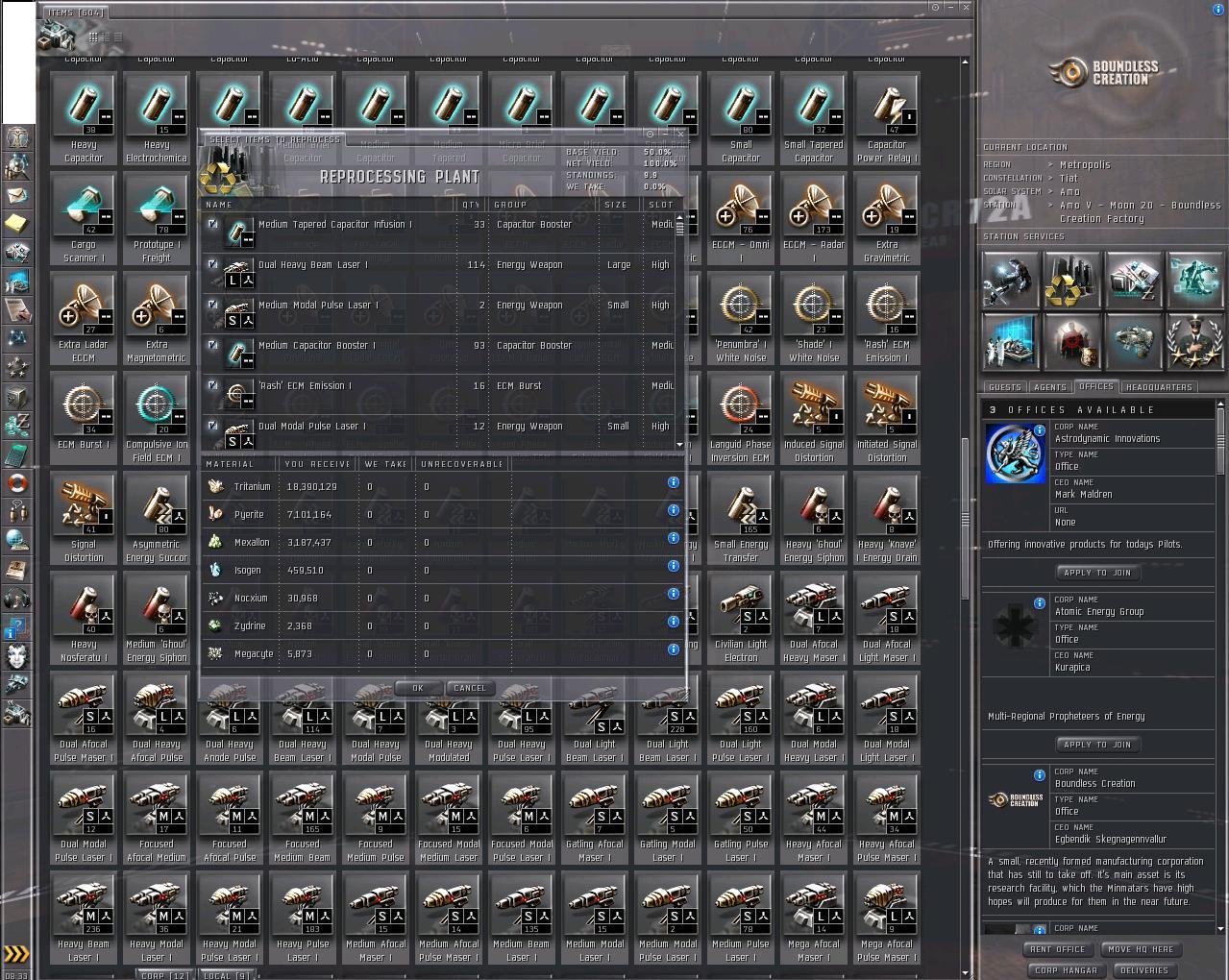Select the Select Items To Reprocess tab
This screenshot has width=1229, height=980.
274,139
